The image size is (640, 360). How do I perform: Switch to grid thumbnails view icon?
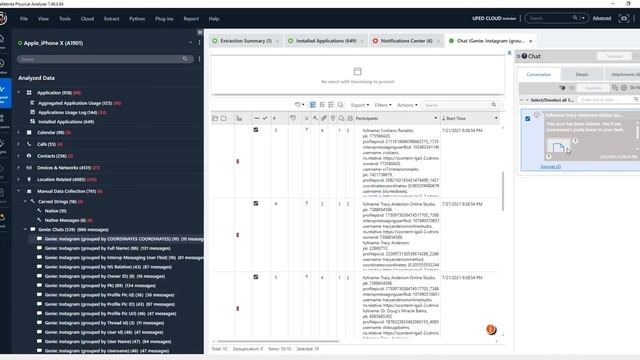coord(331,105)
